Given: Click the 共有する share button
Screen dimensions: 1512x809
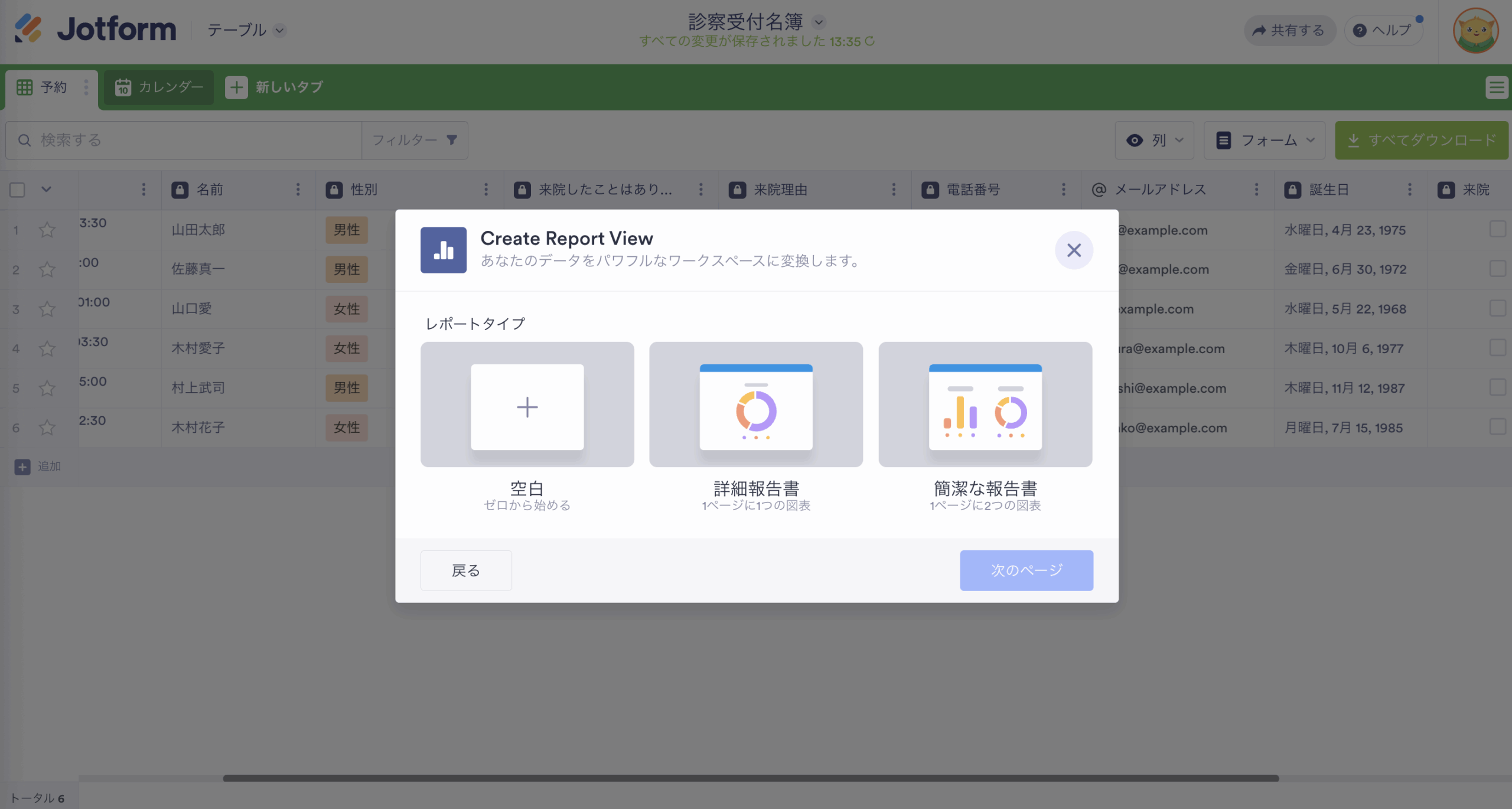Looking at the screenshot, I should [x=1289, y=30].
